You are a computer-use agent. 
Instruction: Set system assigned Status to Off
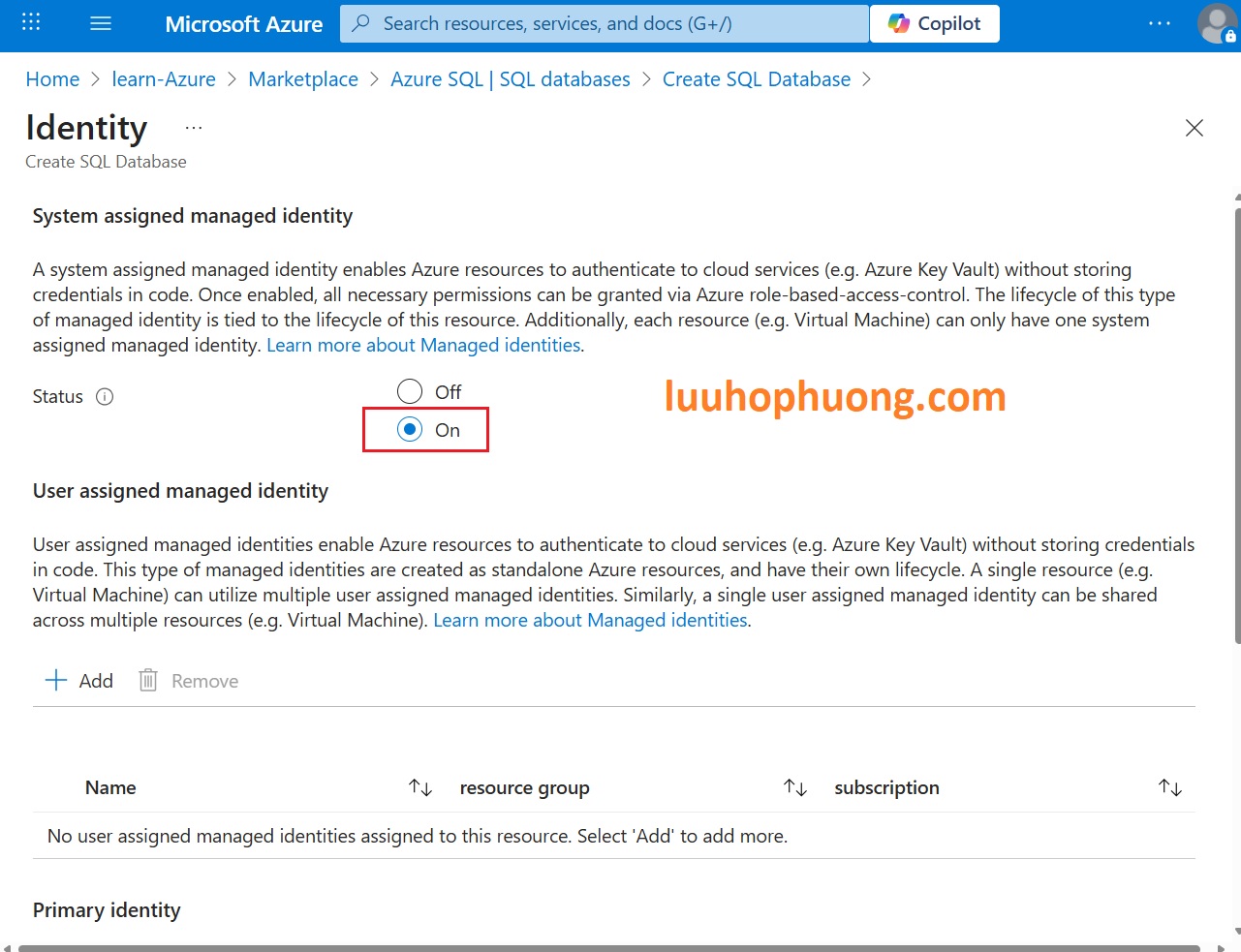point(410,391)
